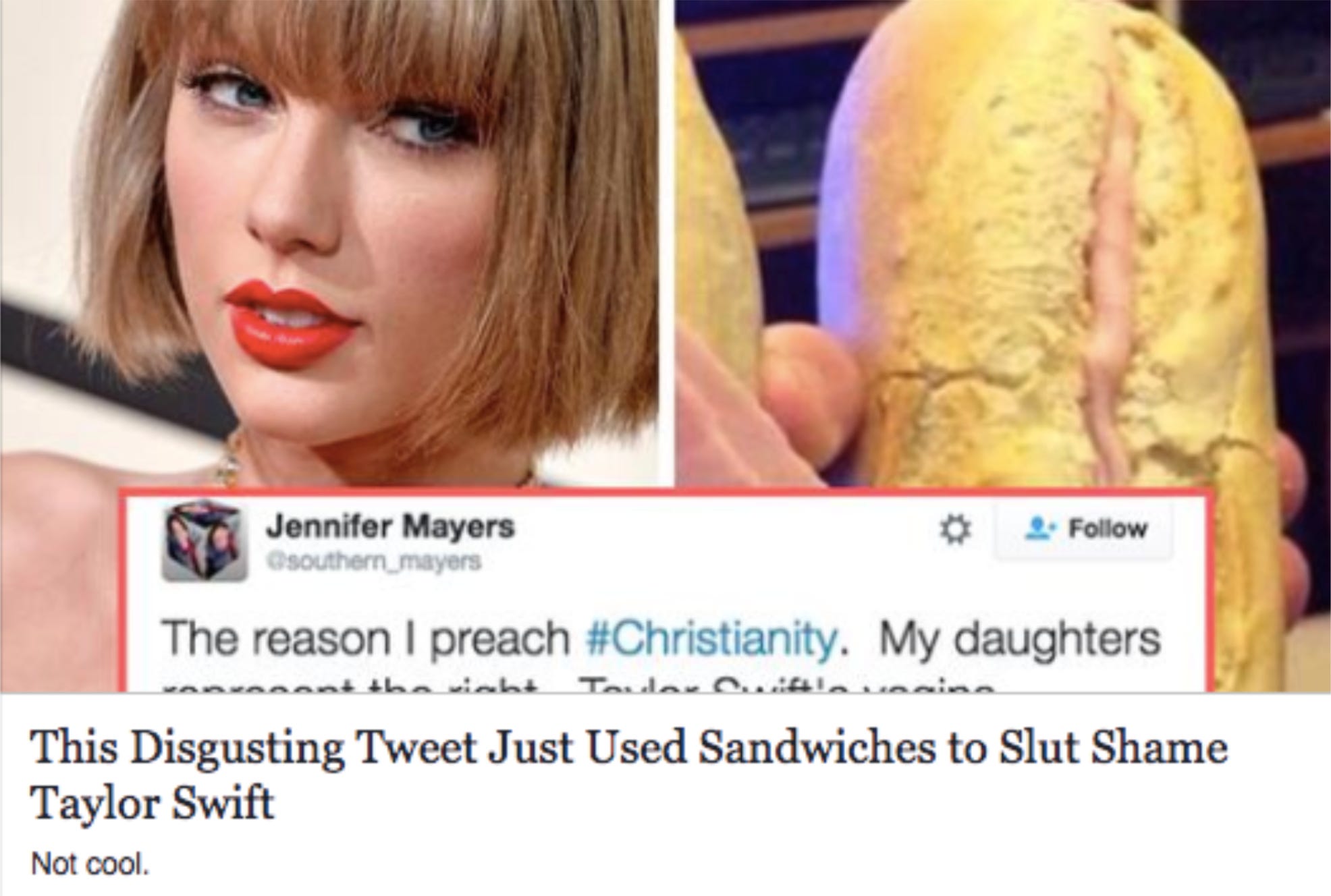Image resolution: width=1331 pixels, height=896 pixels.
Task: Click 'Taylor Swift' in the headline's second line
Action: (153, 803)
